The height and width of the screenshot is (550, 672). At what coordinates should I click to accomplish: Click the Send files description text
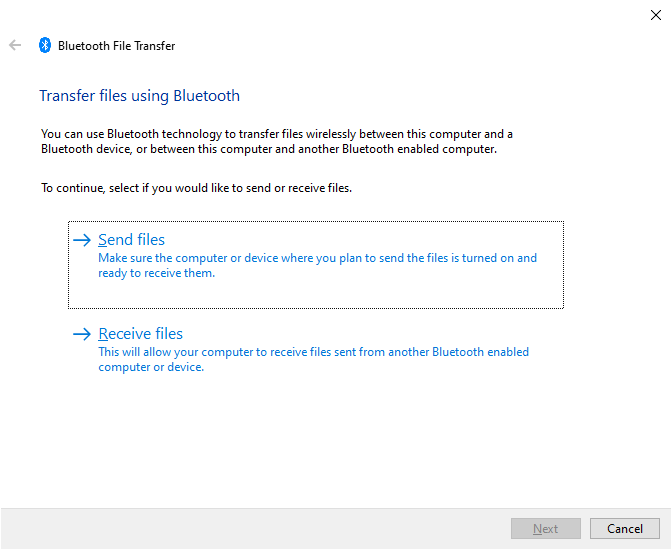point(317,265)
